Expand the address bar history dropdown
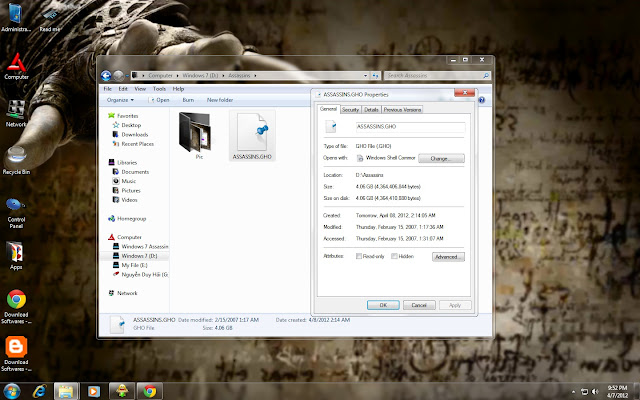 pyautogui.click(x=365, y=76)
